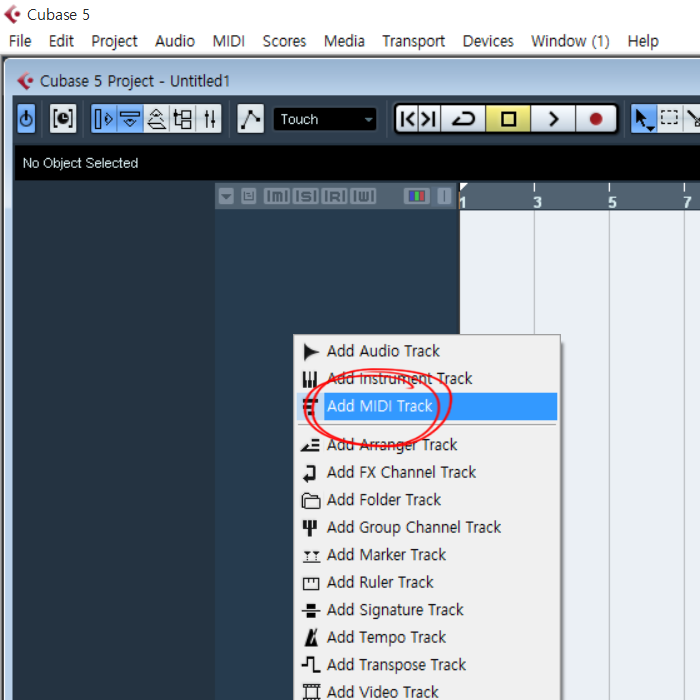
Task: Toggle Show Overview button
Action: tap(156, 119)
